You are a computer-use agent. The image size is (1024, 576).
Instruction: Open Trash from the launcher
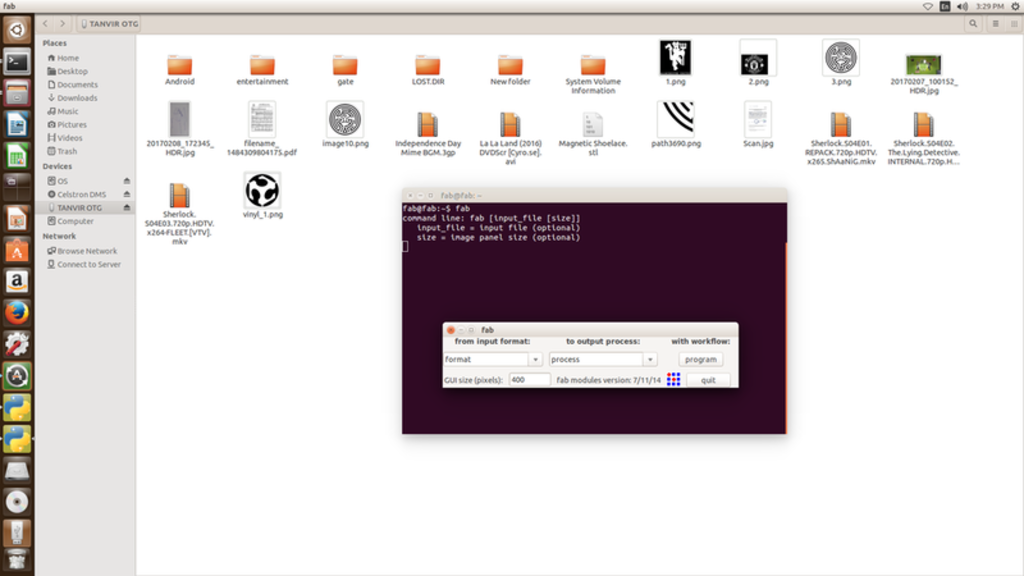click(17, 562)
